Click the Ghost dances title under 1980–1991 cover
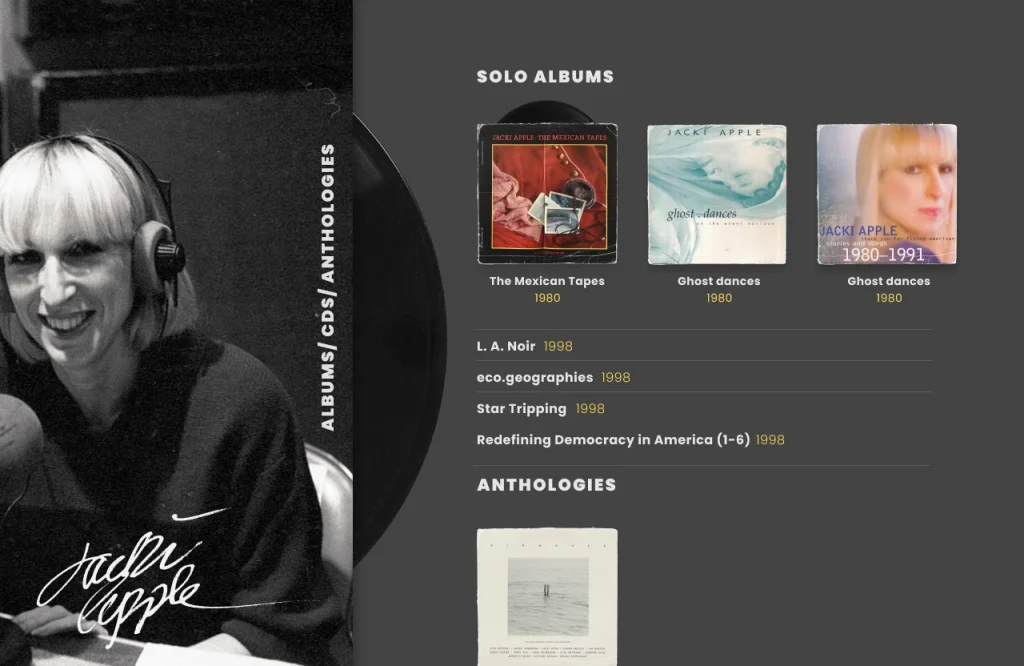This screenshot has height=666, width=1024. pyautogui.click(x=888, y=281)
